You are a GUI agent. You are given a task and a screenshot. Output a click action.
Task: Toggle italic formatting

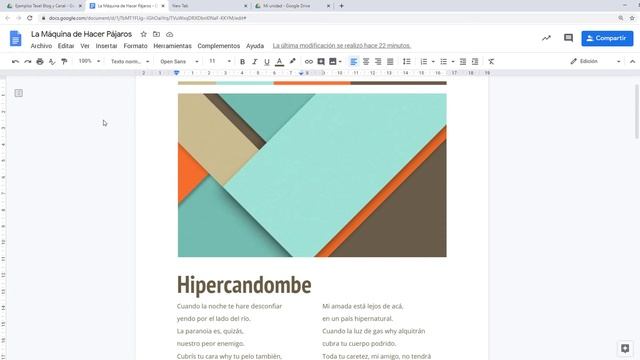click(255, 62)
